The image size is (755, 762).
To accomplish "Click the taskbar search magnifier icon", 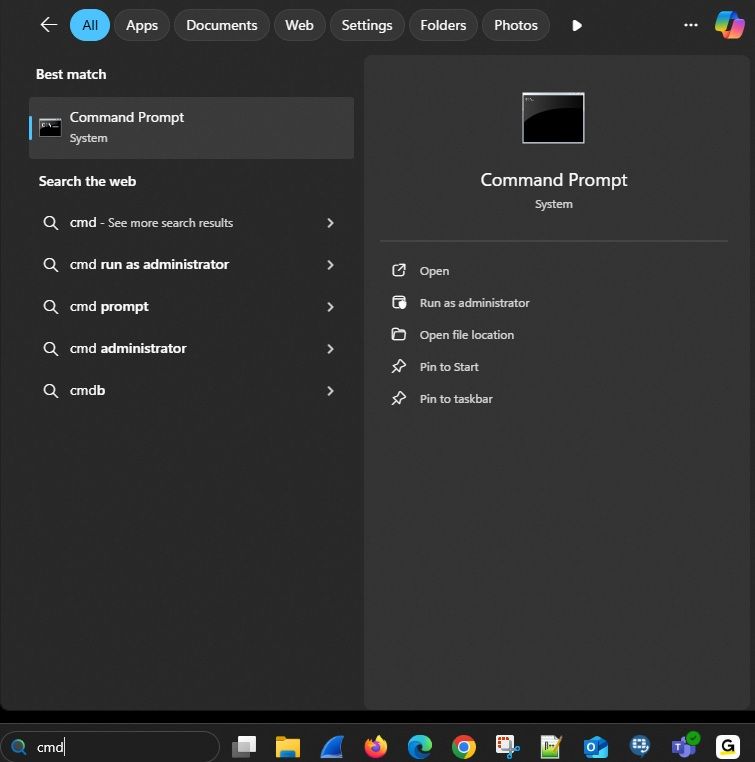I will pyautogui.click(x=18, y=746).
